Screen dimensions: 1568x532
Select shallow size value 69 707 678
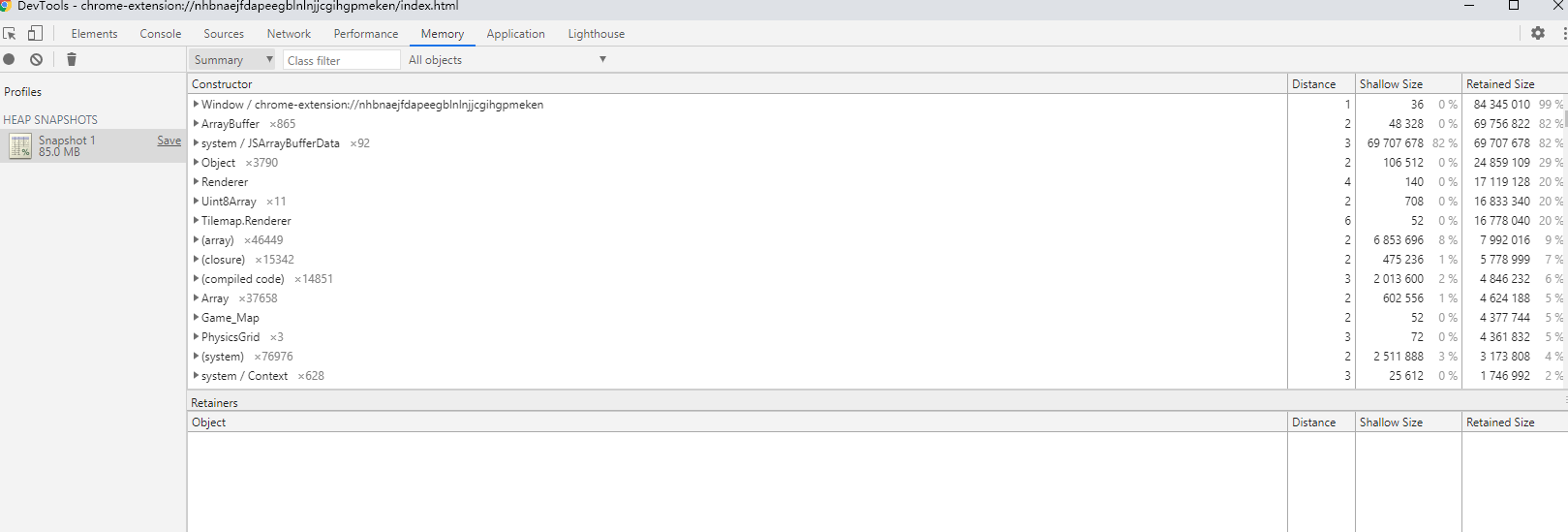1396,143
